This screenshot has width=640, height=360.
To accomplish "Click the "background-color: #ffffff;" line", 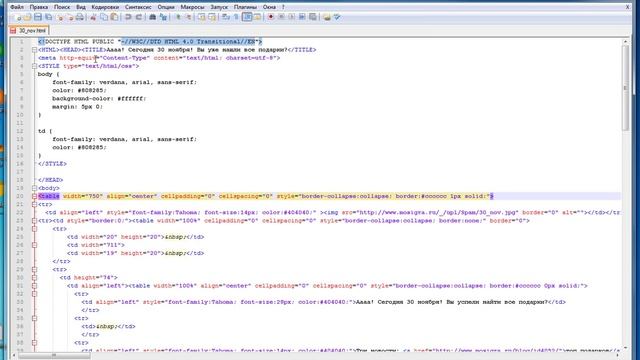I will [99, 98].
